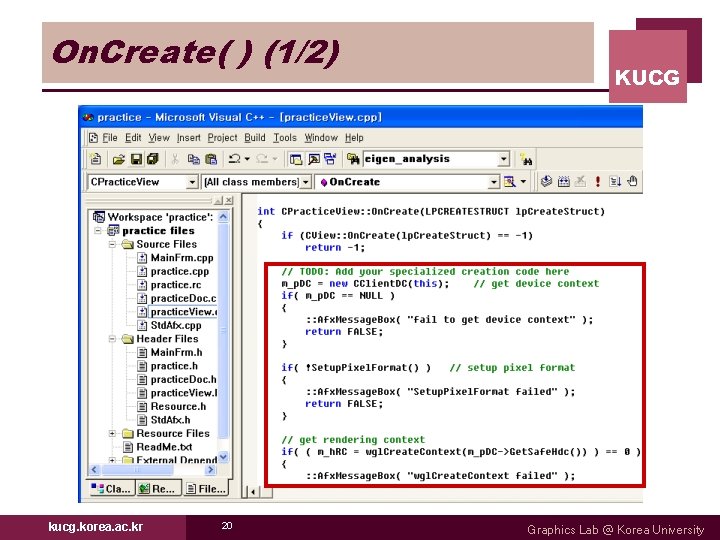Image resolution: width=720 pixels, height=540 pixels.
Task: Click the Insert Breakpoint hand icon
Action: pos(632,181)
